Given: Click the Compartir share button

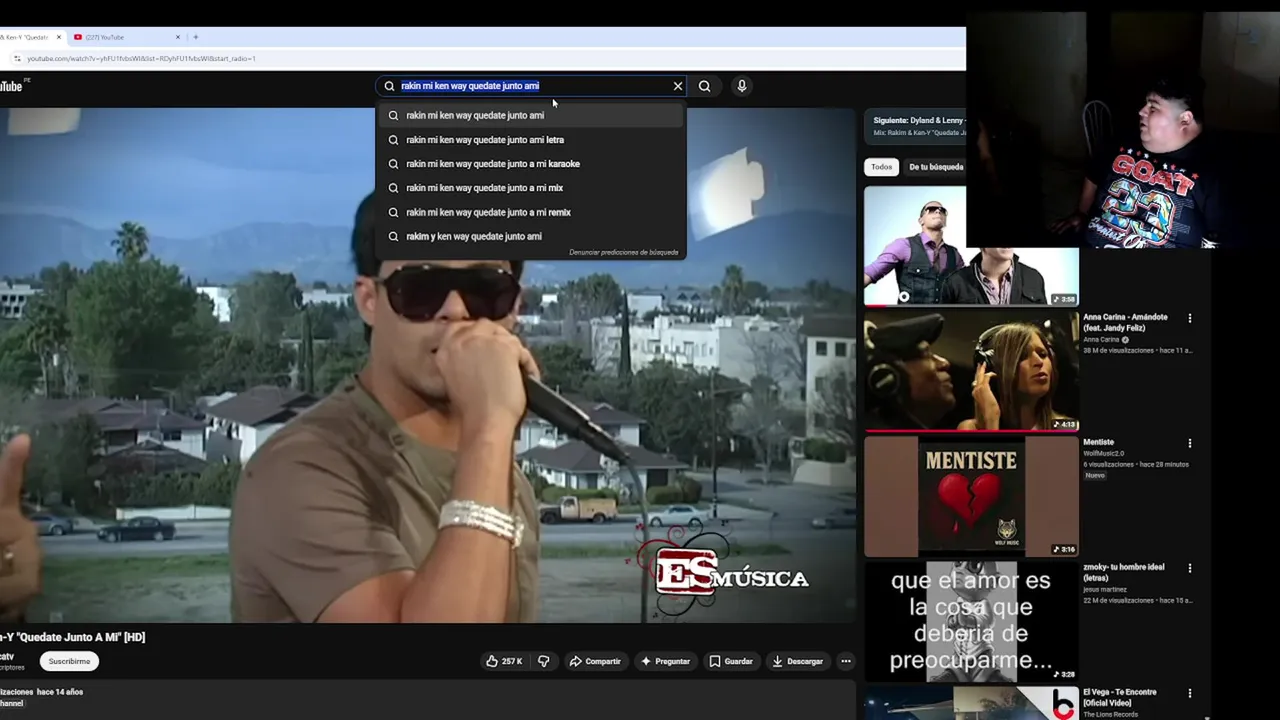Looking at the screenshot, I should [x=595, y=661].
